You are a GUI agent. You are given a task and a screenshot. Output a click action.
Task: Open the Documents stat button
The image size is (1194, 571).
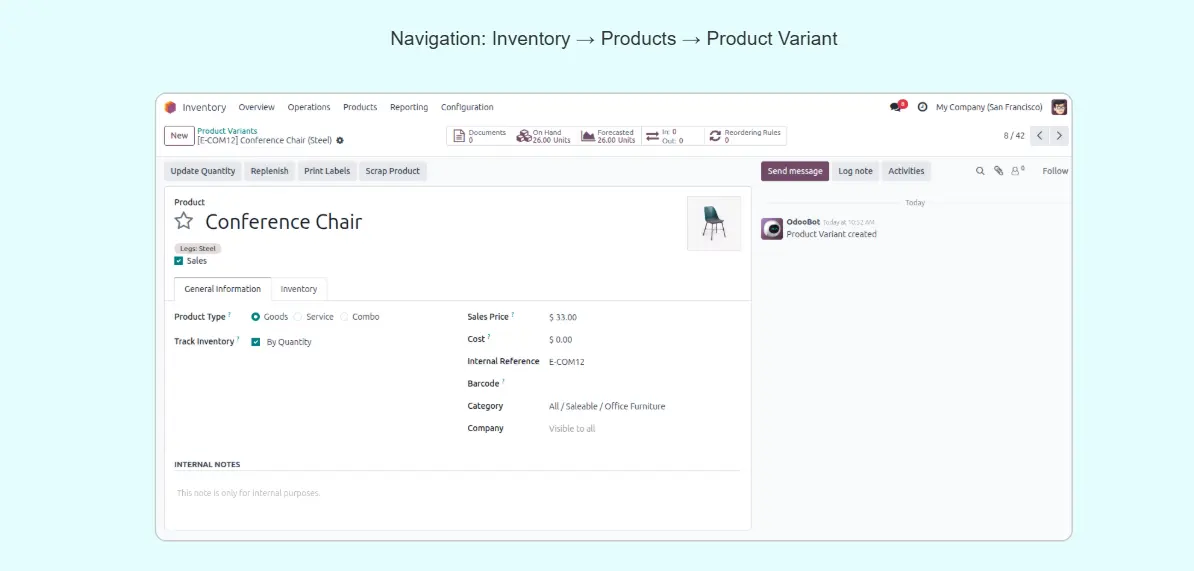tap(480, 136)
